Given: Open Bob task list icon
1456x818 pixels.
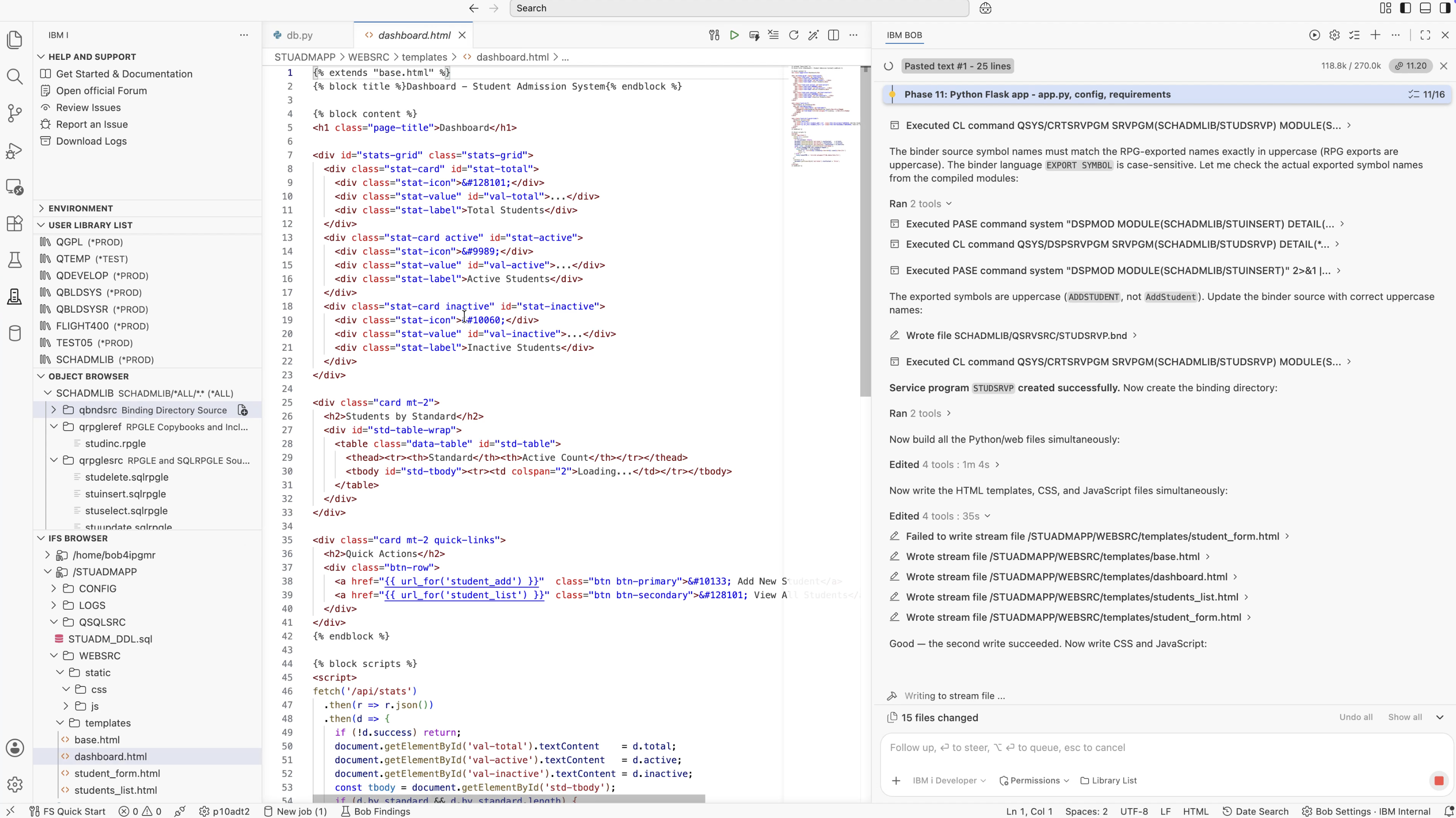Looking at the screenshot, I should (x=1355, y=35).
